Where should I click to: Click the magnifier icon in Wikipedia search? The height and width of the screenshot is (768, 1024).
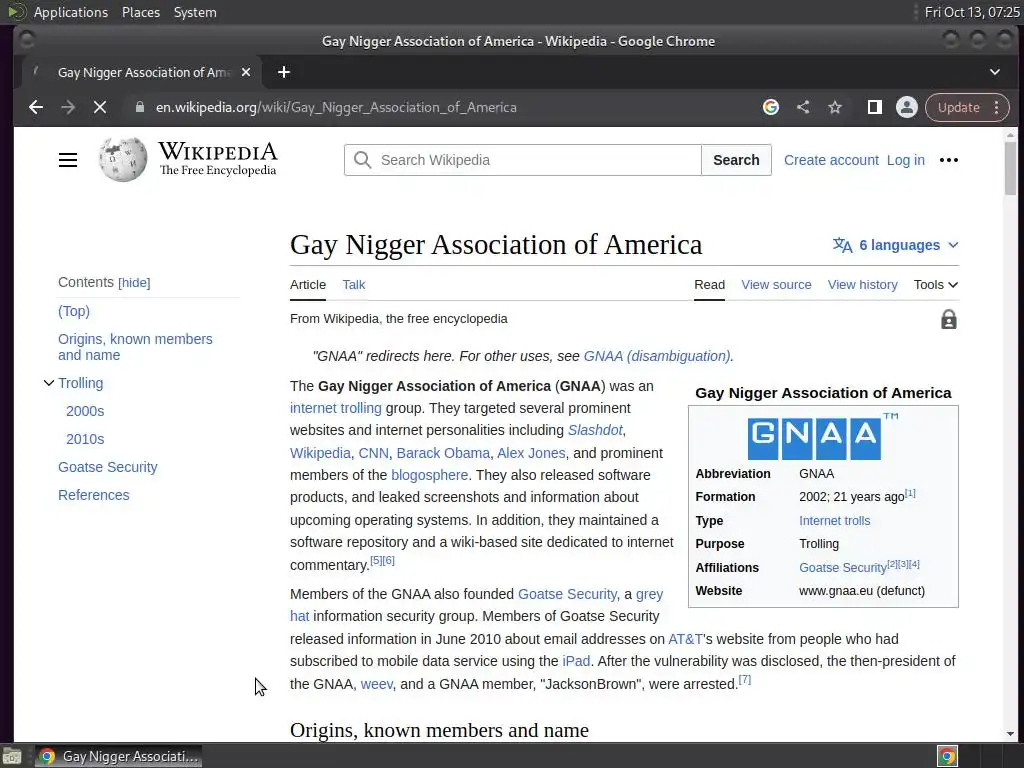pyautogui.click(x=362, y=160)
